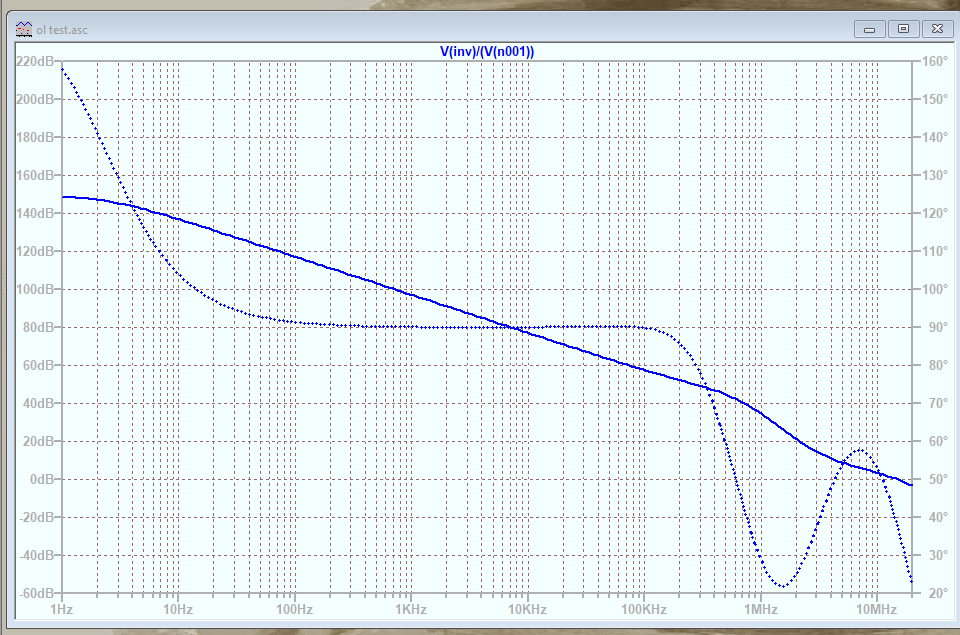The width and height of the screenshot is (960, 635).
Task: Click the 50° phase axis label
Action: point(938,479)
